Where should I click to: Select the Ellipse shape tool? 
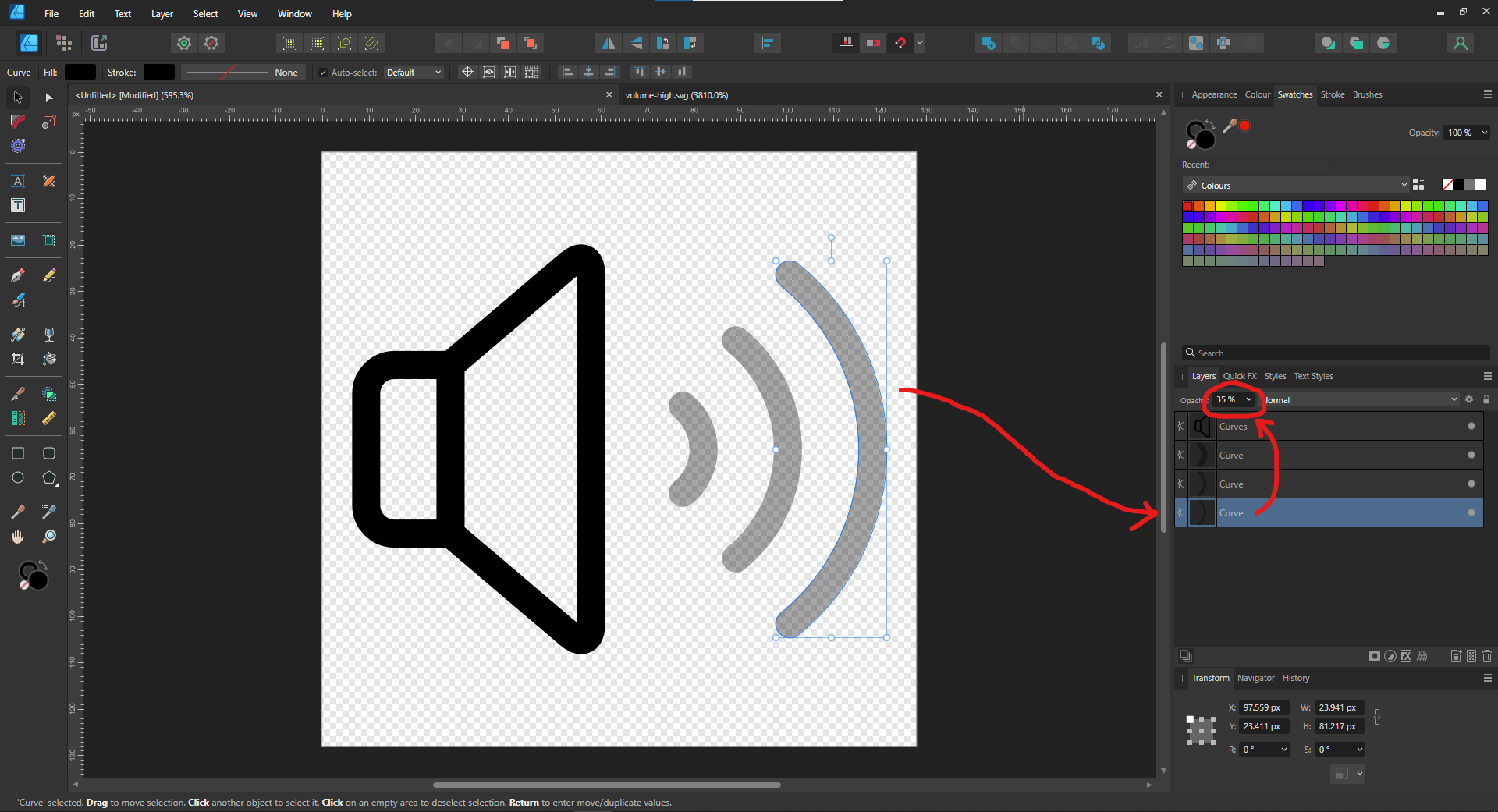tap(18, 478)
